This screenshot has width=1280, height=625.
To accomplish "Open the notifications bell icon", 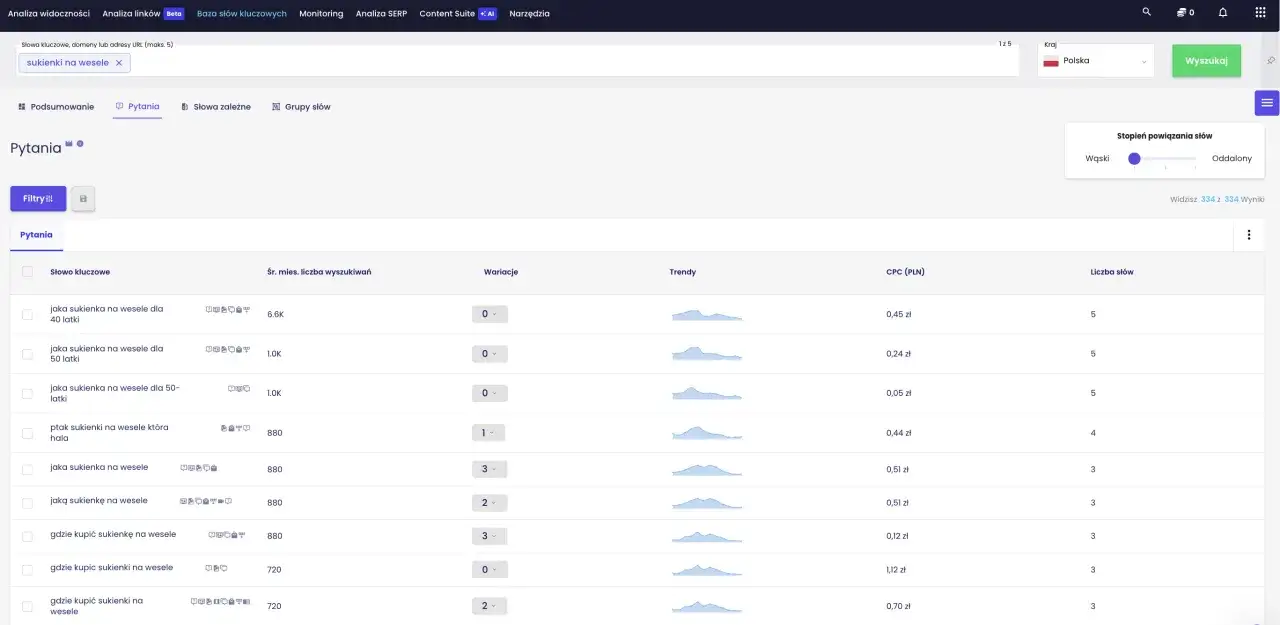I will pos(1223,13).
